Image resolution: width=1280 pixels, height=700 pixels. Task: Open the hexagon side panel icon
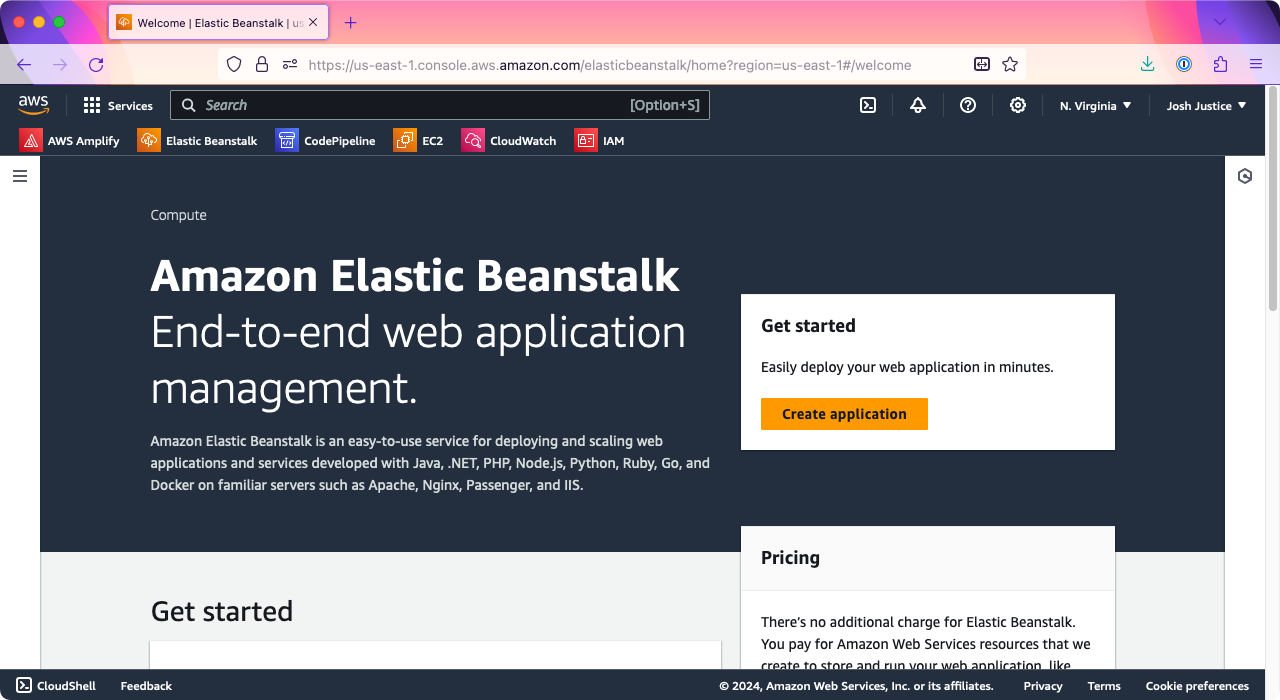pyautogui.click(x=1245, y=176)
